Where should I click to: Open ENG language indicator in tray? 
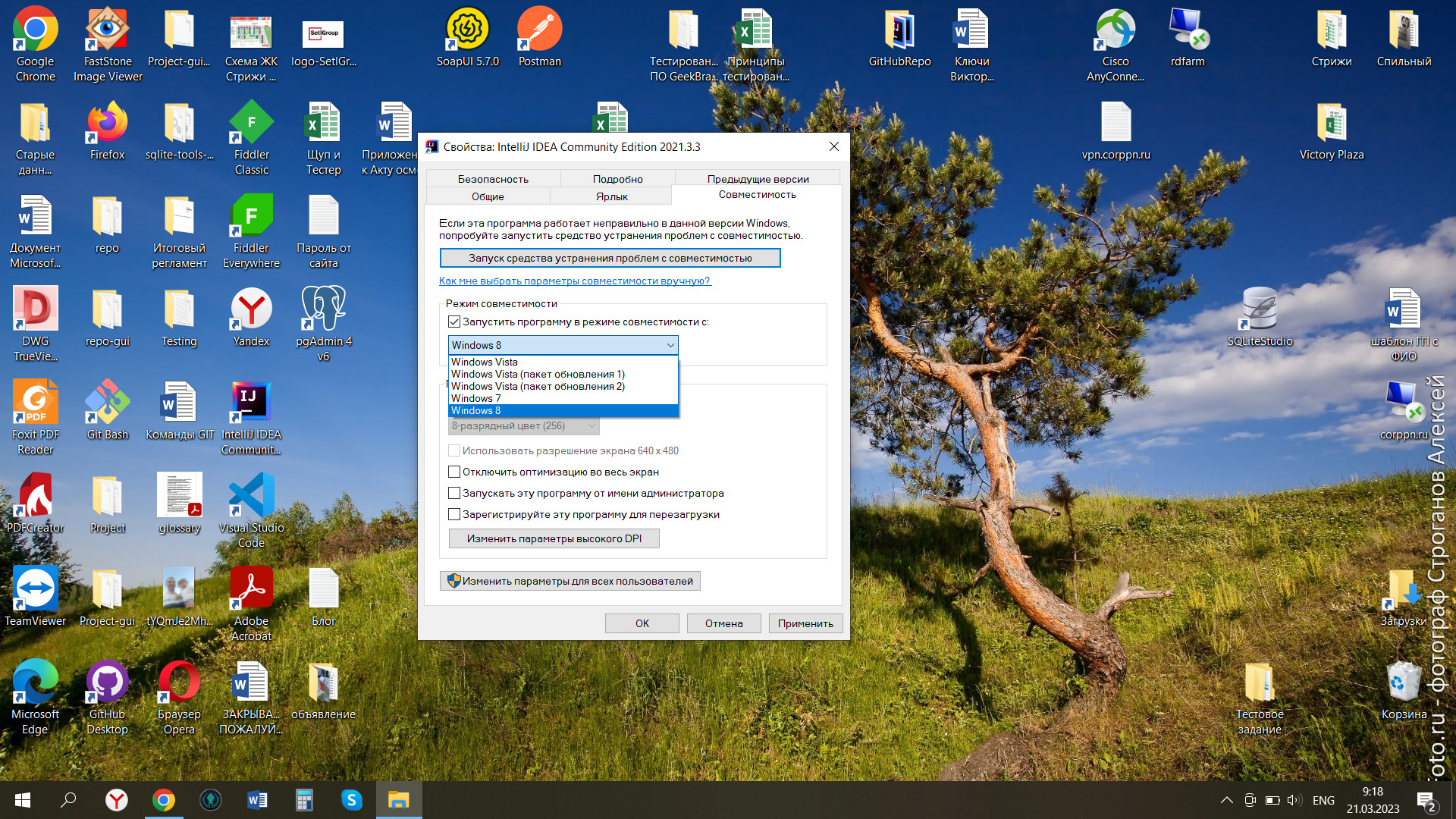click(x=1323, y=800)
